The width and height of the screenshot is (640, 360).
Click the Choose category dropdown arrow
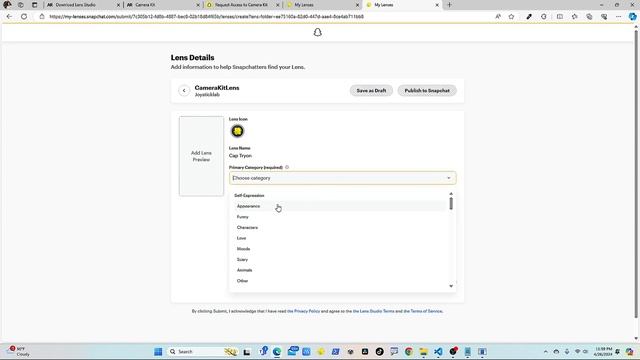tap(449, 178)
